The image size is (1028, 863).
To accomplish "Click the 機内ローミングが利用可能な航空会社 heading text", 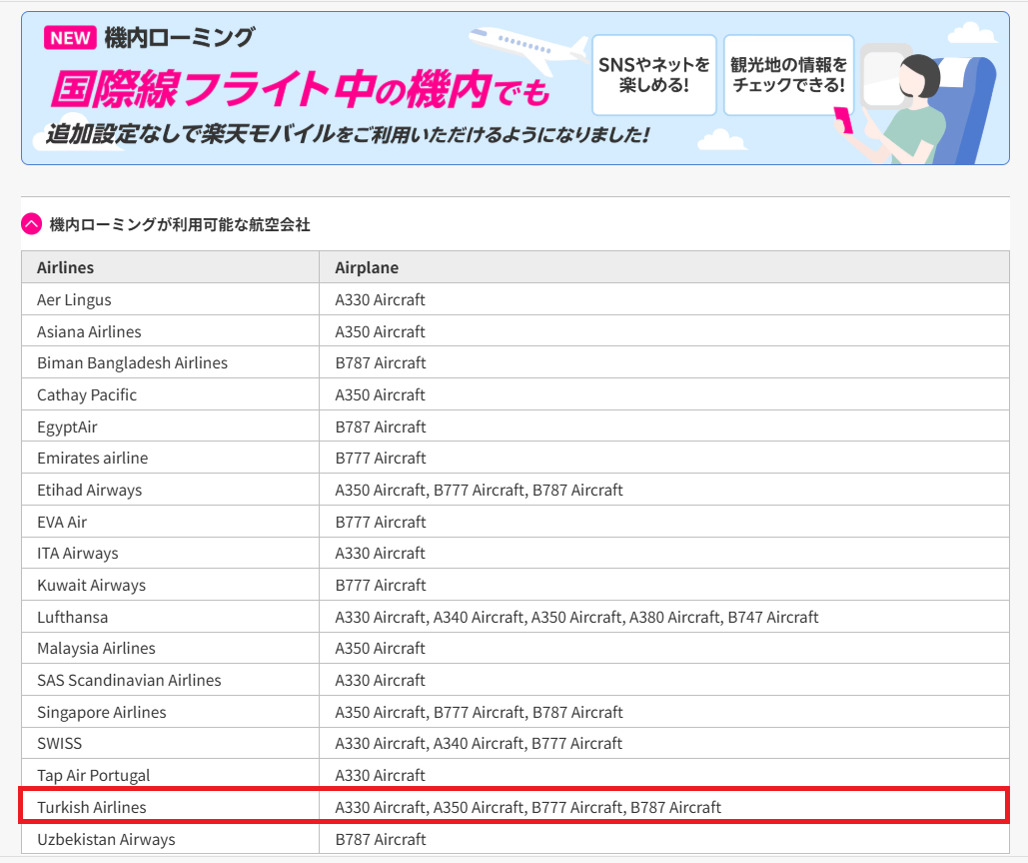I will 180,225.
